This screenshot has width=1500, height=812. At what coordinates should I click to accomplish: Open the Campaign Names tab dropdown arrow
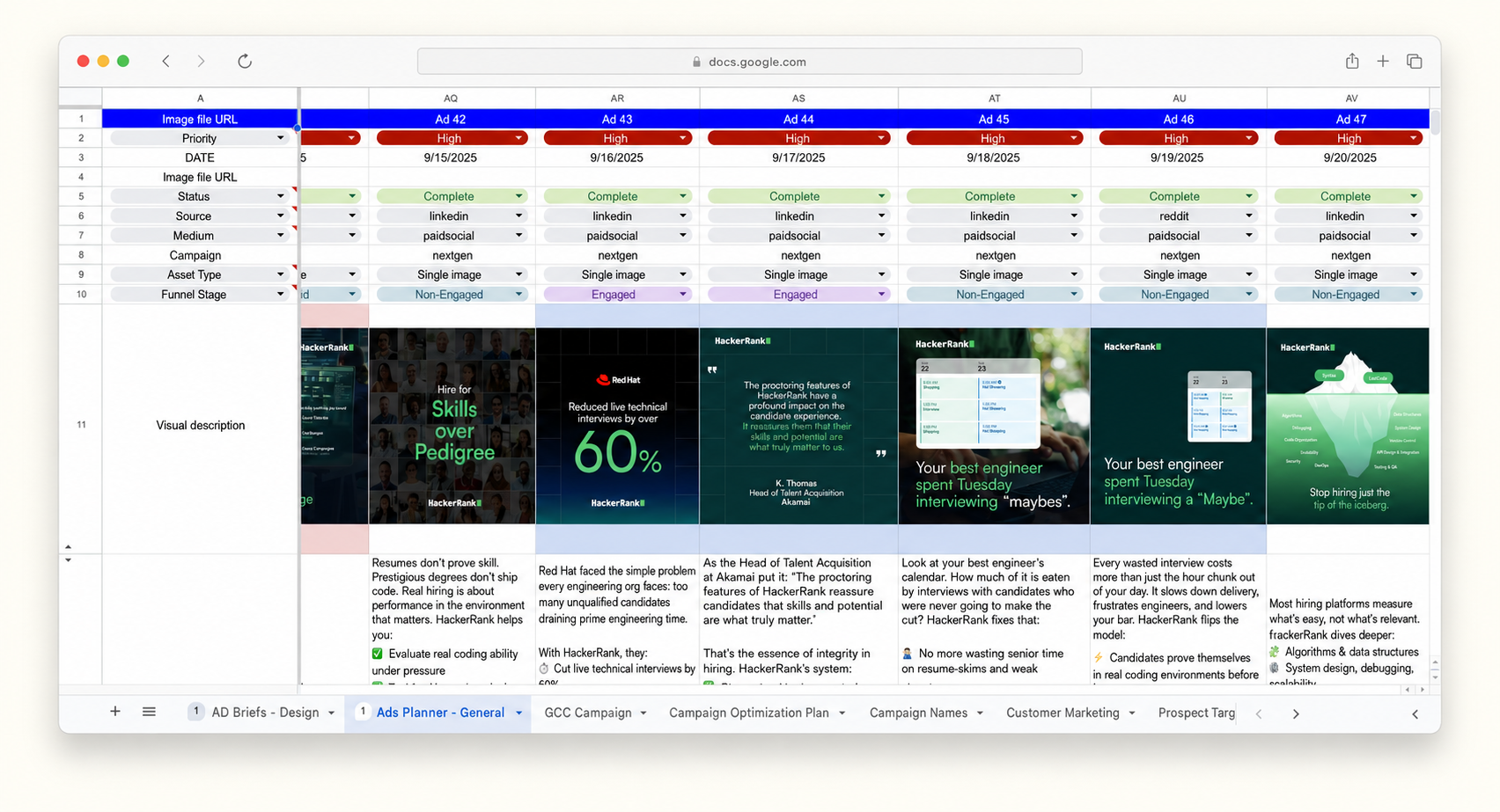(980, 713)
